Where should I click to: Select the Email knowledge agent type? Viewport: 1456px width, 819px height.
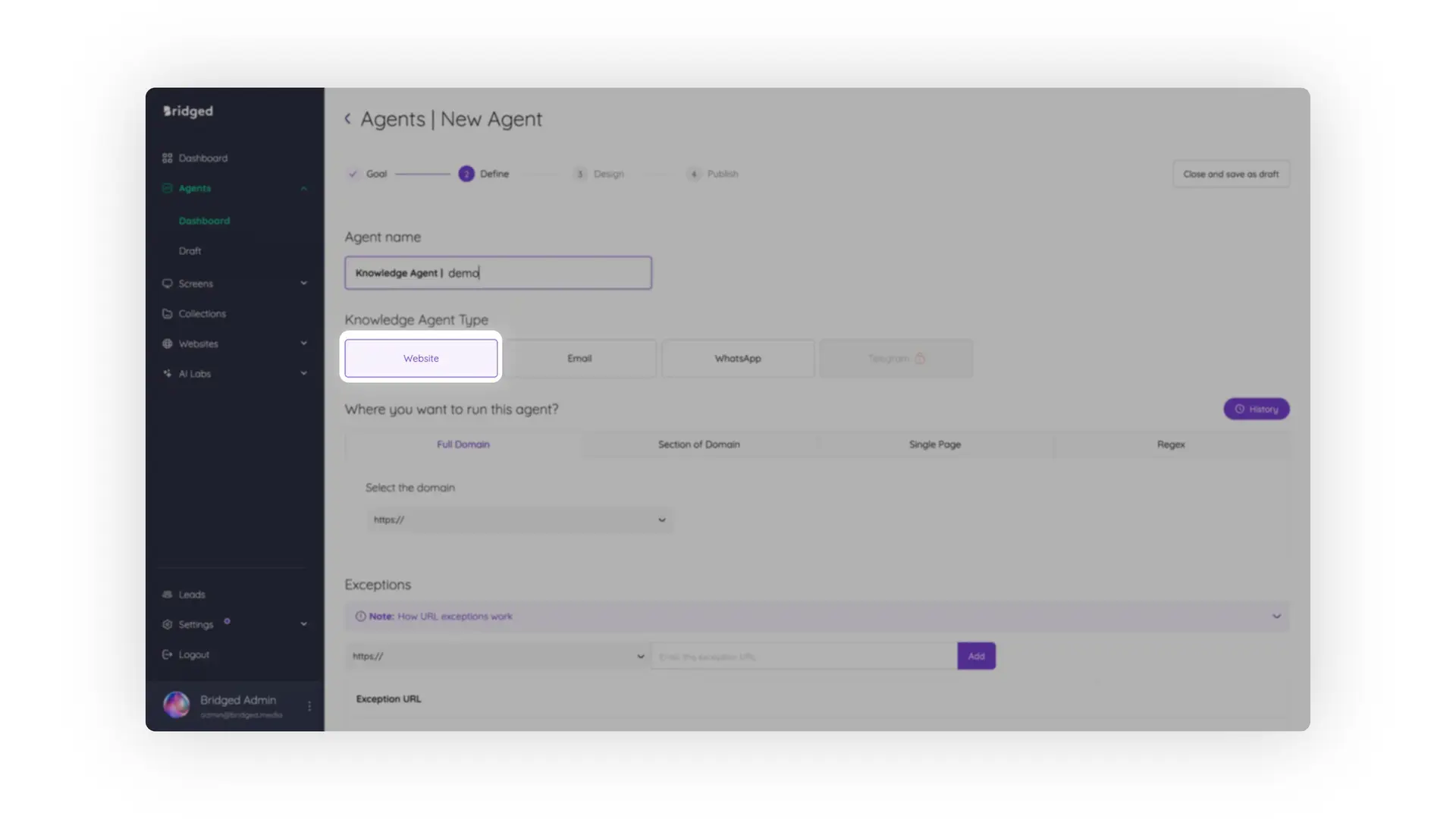(579, 358)
